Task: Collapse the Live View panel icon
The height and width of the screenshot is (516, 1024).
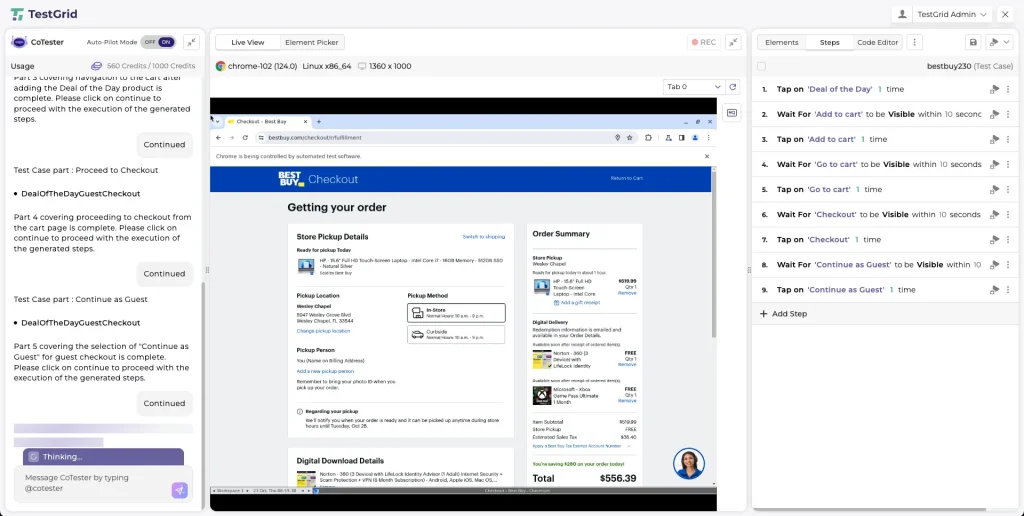Action: pyautogui.click(x=733, y=42)
